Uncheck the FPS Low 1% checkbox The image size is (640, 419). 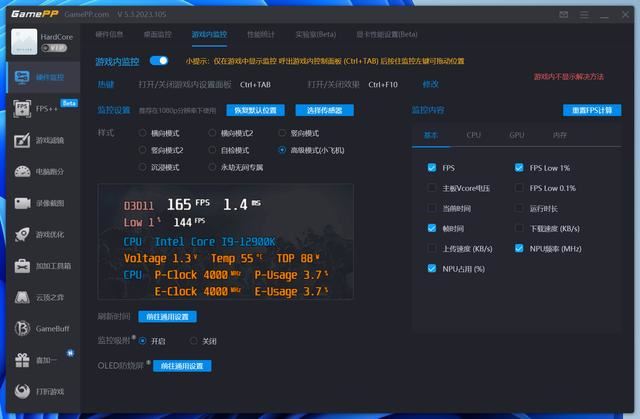click(519, 168)
